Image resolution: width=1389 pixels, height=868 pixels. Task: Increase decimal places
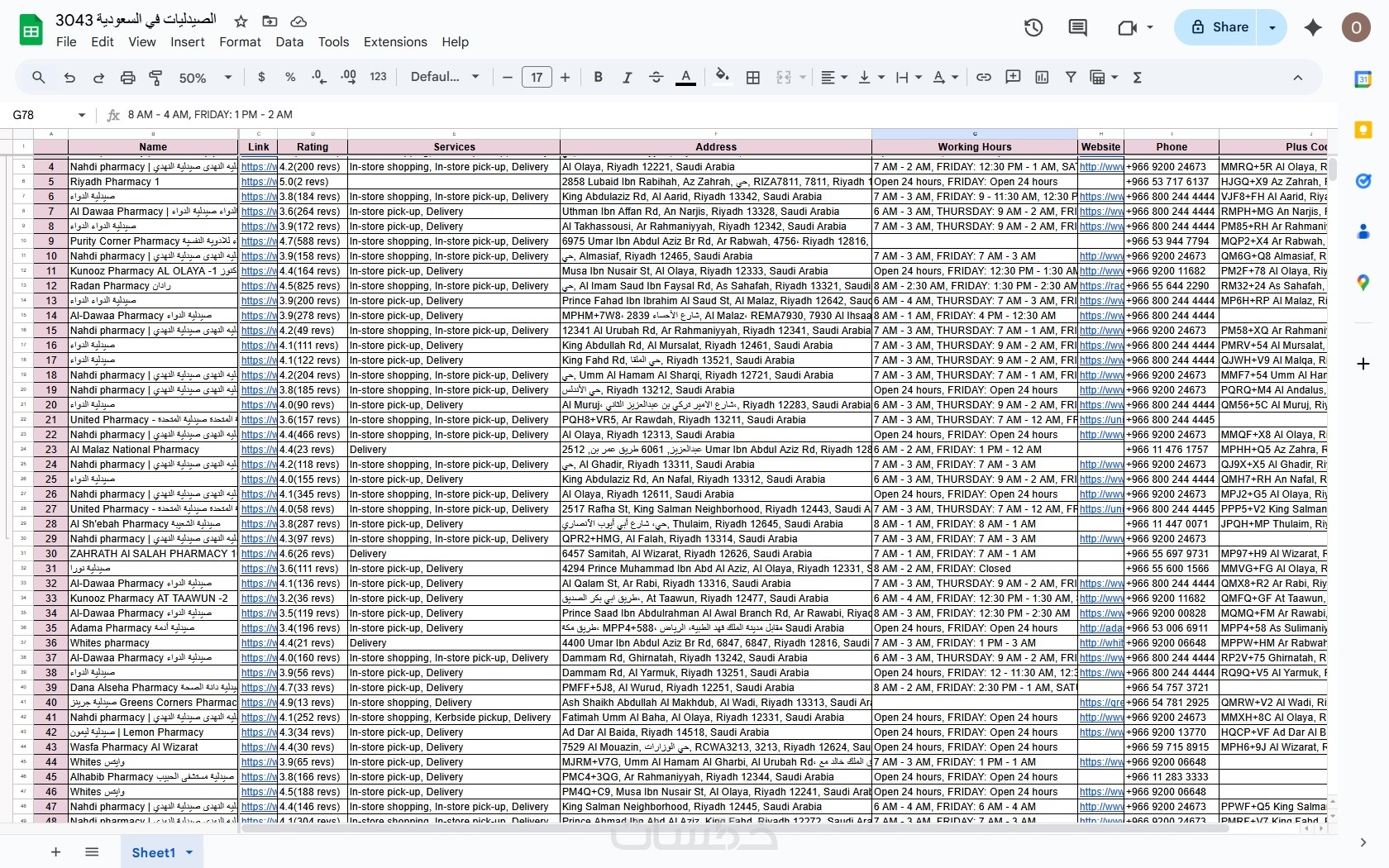[x=349, y=77]
